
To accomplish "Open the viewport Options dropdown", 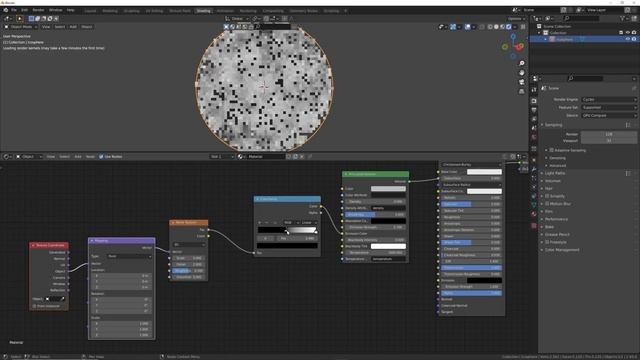I will (x=516, y=19).
